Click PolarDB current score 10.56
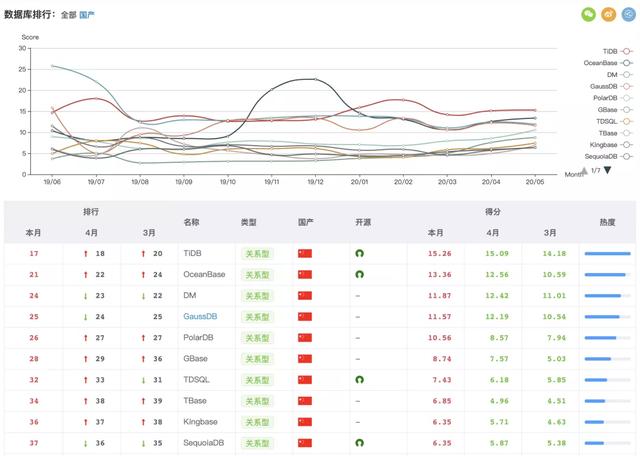The image size is (640, 456). (440, 338)
